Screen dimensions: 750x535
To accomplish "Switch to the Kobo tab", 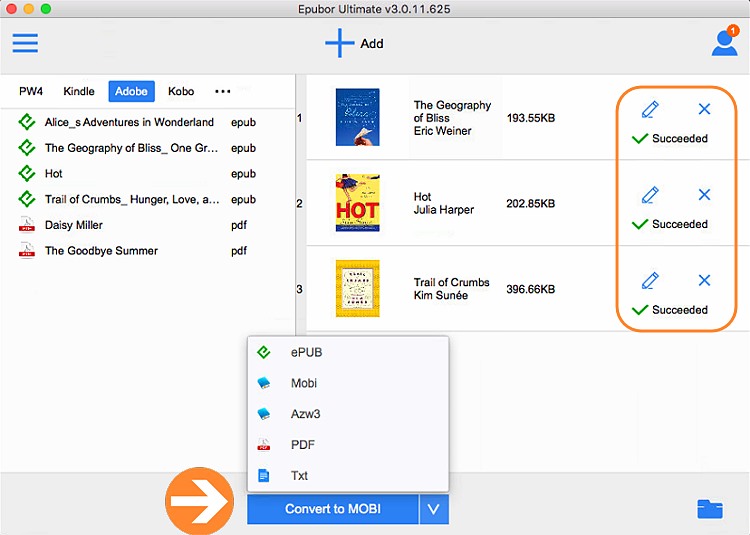I will 181,91.
